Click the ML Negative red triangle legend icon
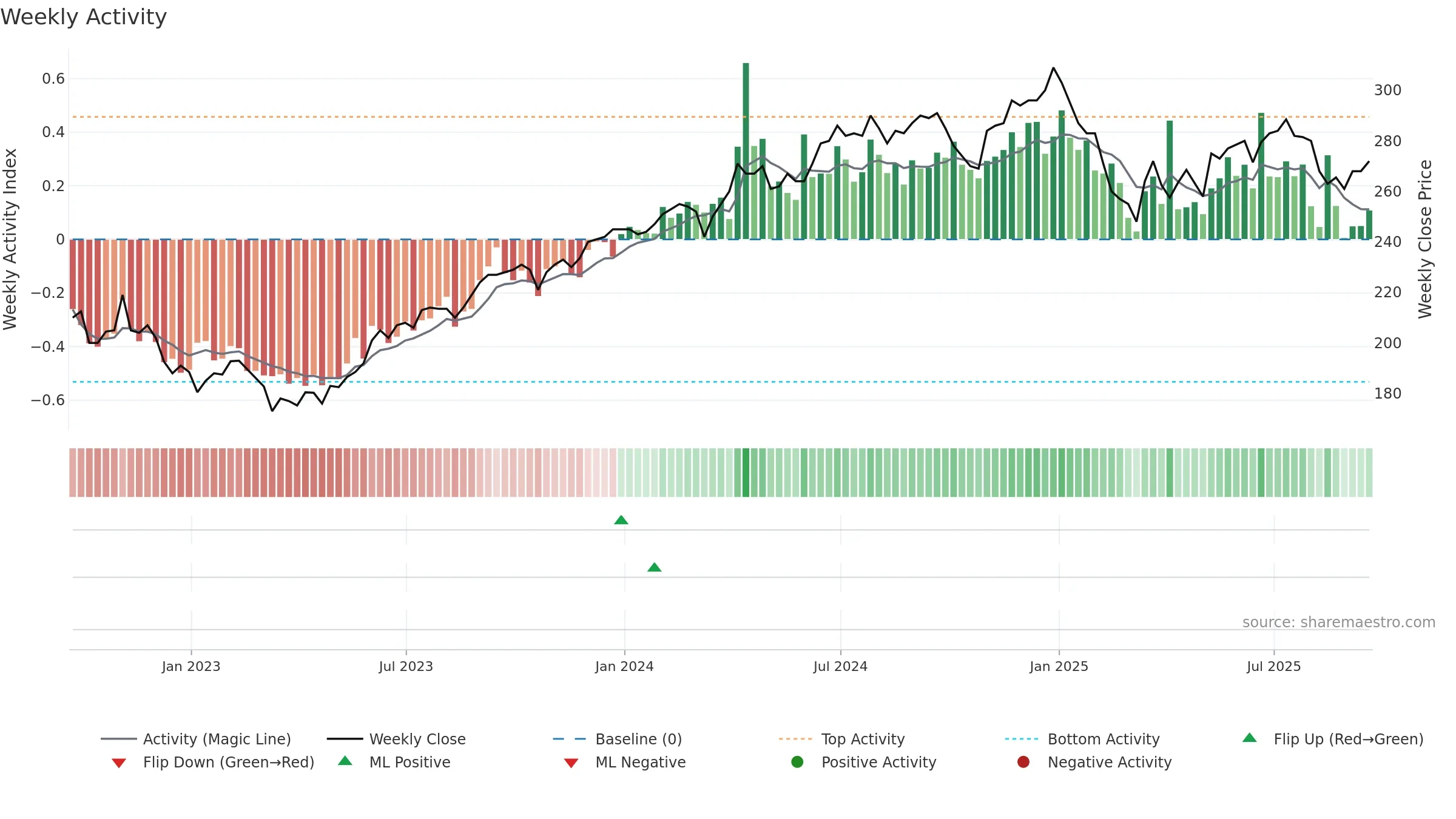Image resolution: width=1456 pixels, height=819 pixels. click(x=571, y=763)
